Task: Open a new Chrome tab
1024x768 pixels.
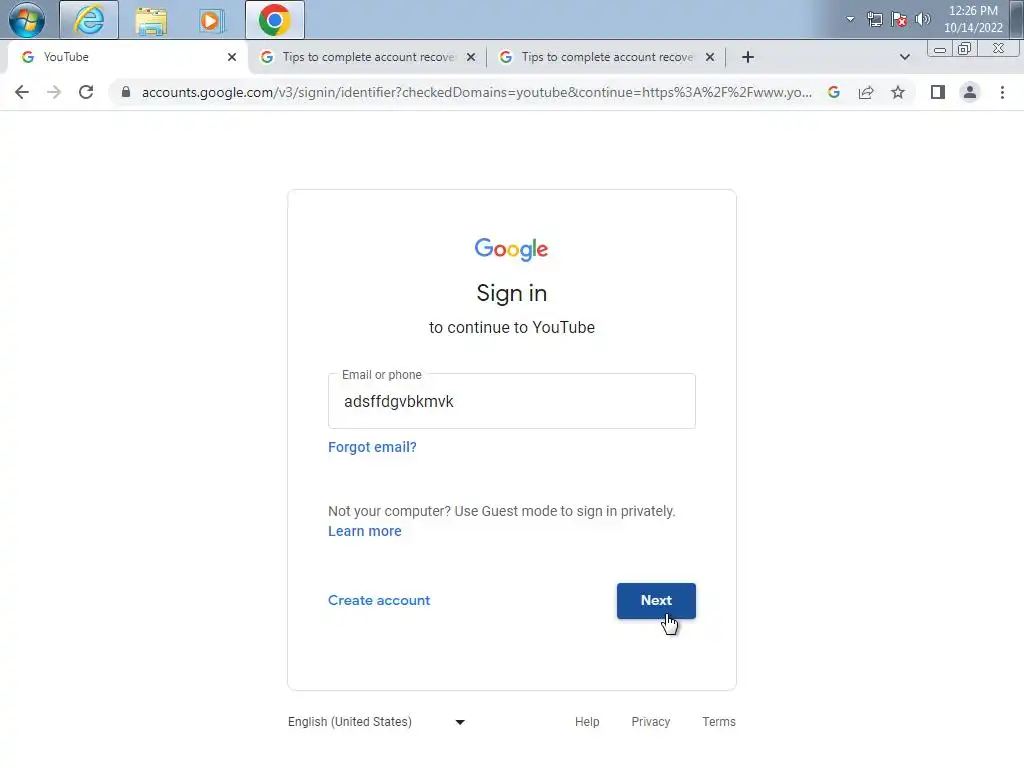Action: 748,57
